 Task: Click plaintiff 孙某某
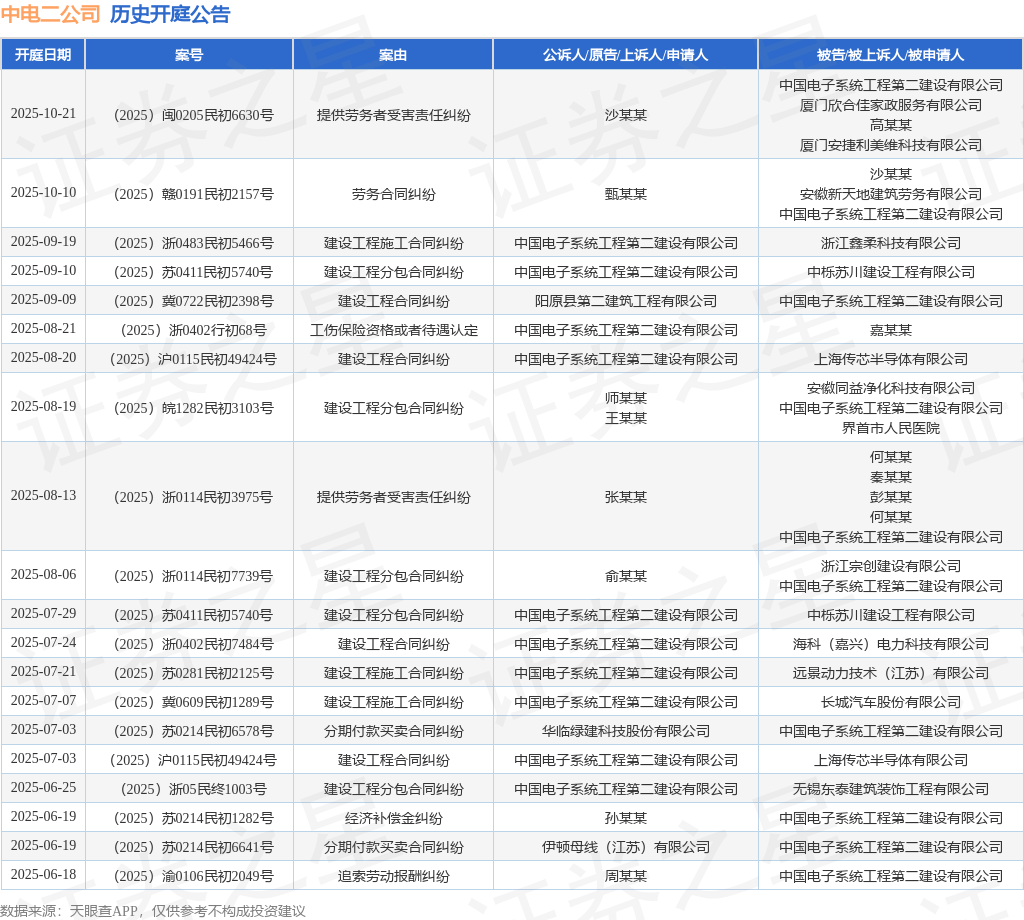[x=626, y=818]
